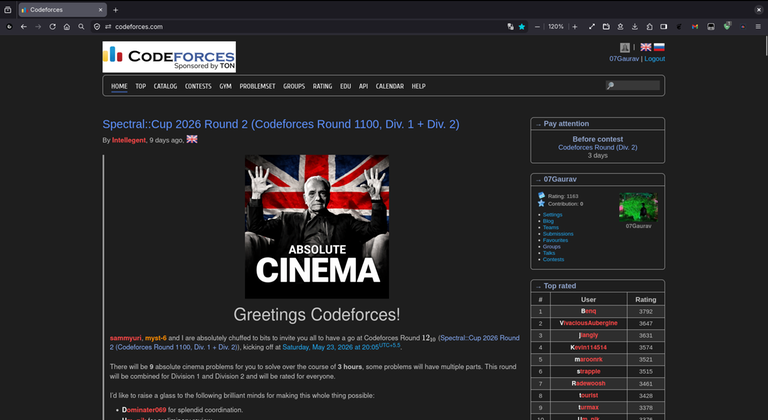Open the browser hamburger menu
Viewport: 768px width, 420px height.
coord(758,27)
